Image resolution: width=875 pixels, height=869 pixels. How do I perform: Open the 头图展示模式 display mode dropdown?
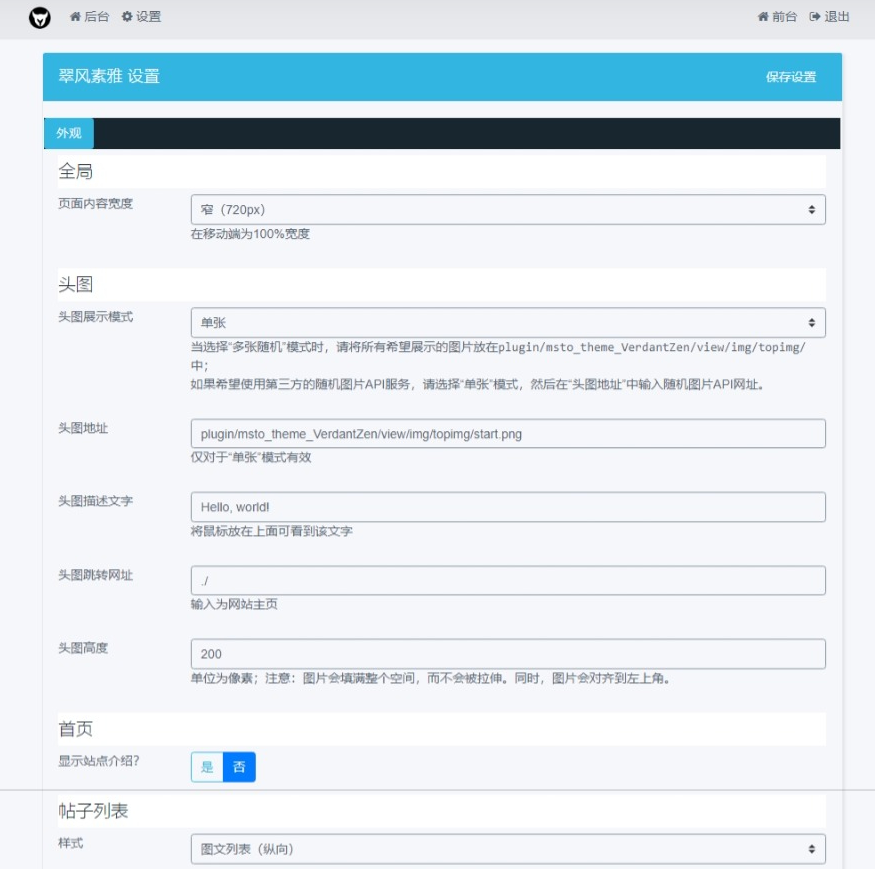510,323
